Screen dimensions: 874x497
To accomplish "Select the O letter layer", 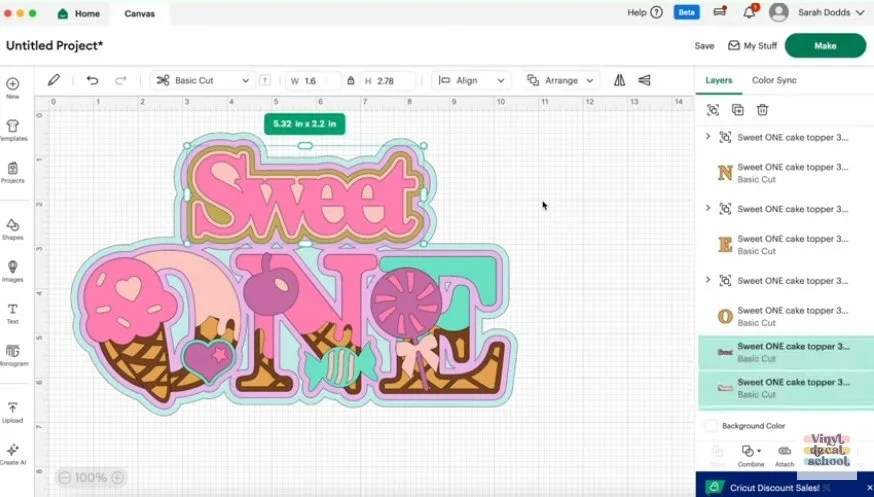I will (784, 316).
